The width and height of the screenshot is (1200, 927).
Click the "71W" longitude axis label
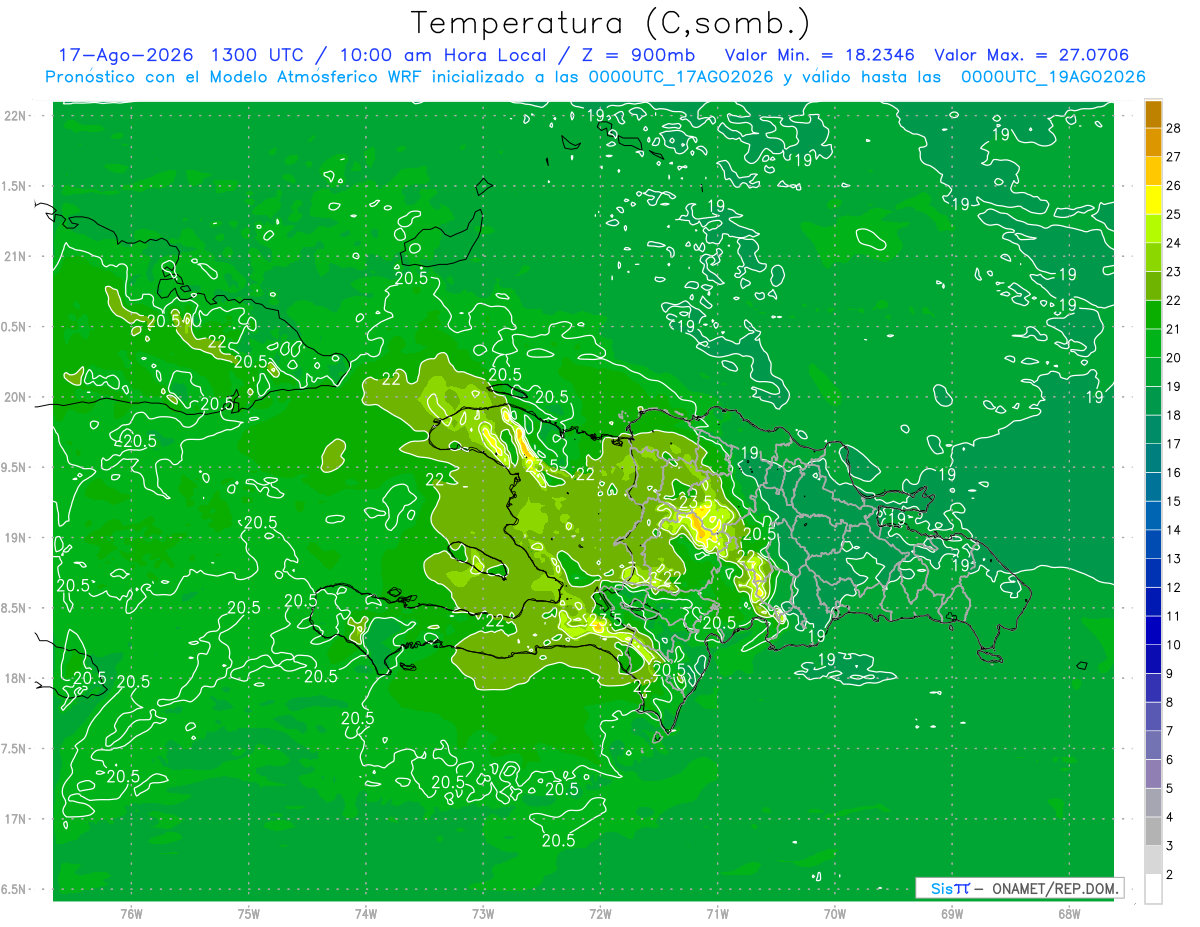point(718,913)
